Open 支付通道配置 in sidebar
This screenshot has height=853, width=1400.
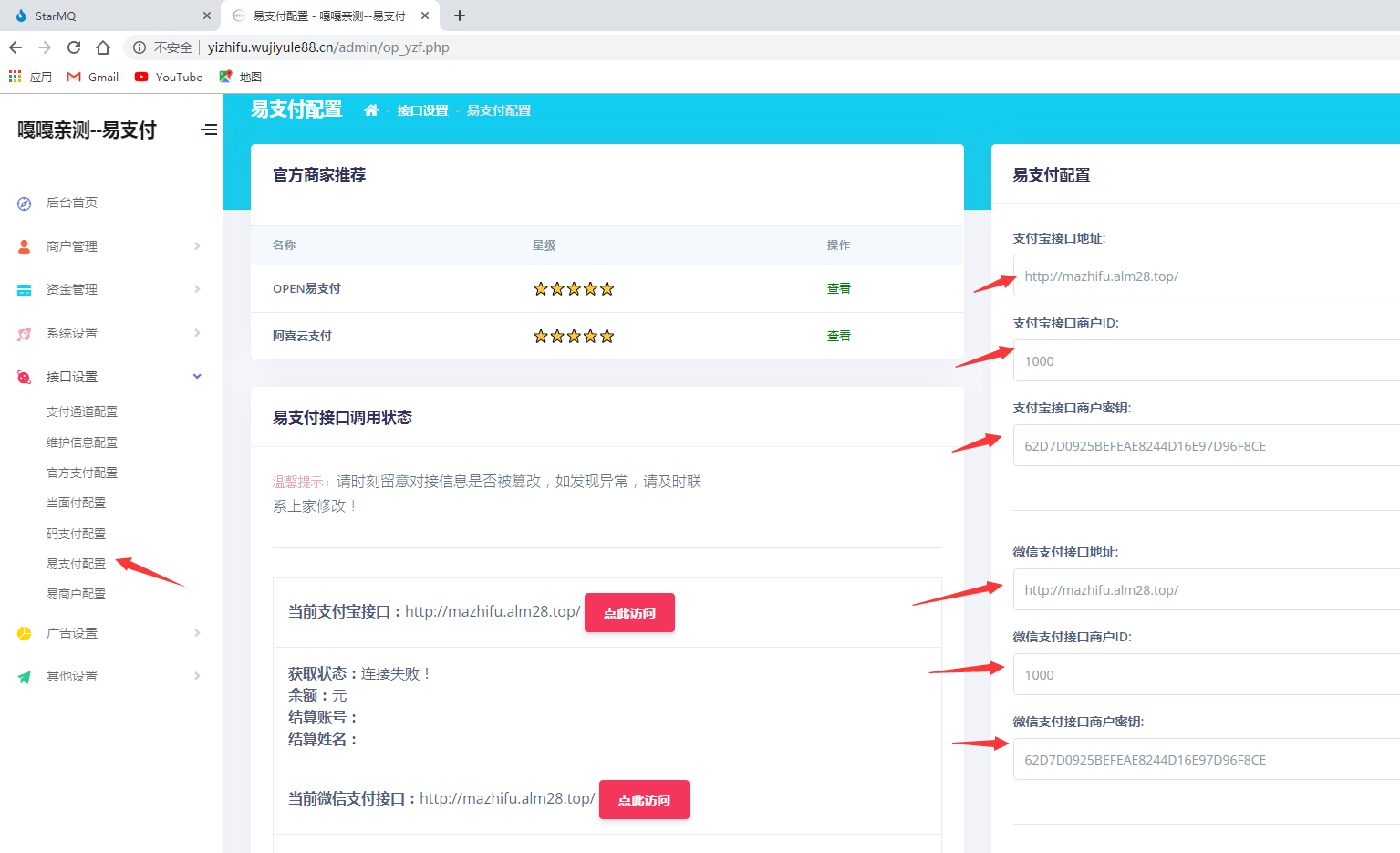tap(82, 411)
